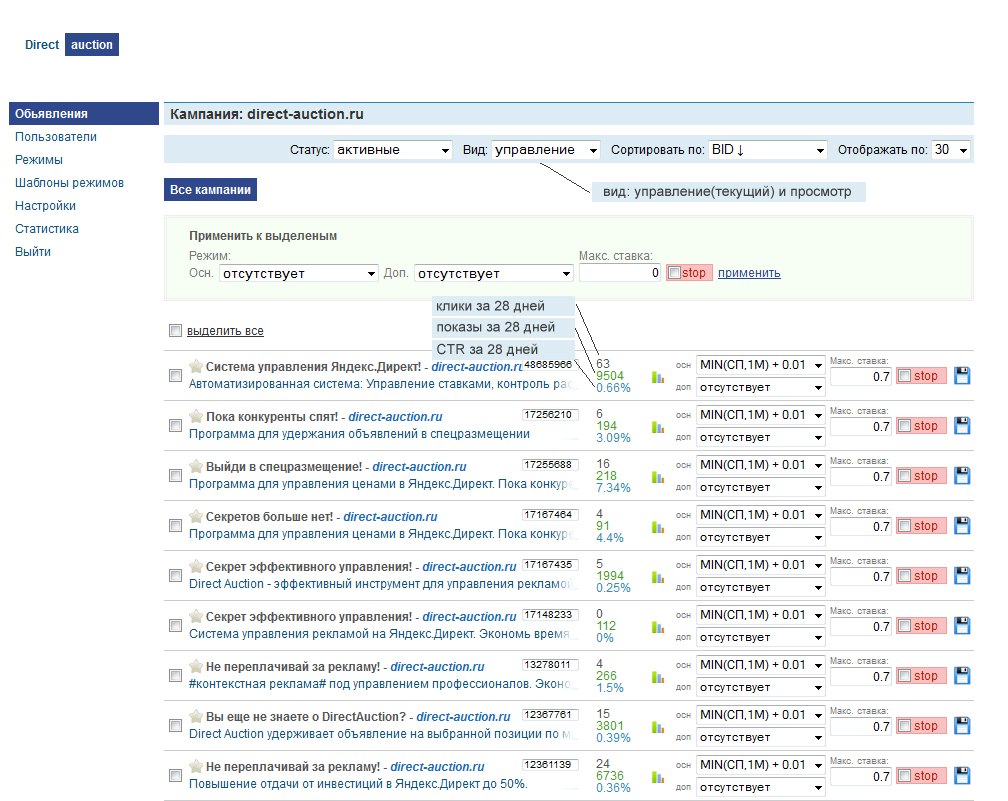
Task: Check the 'выделить все' checkbox
Action: (176, 331)
